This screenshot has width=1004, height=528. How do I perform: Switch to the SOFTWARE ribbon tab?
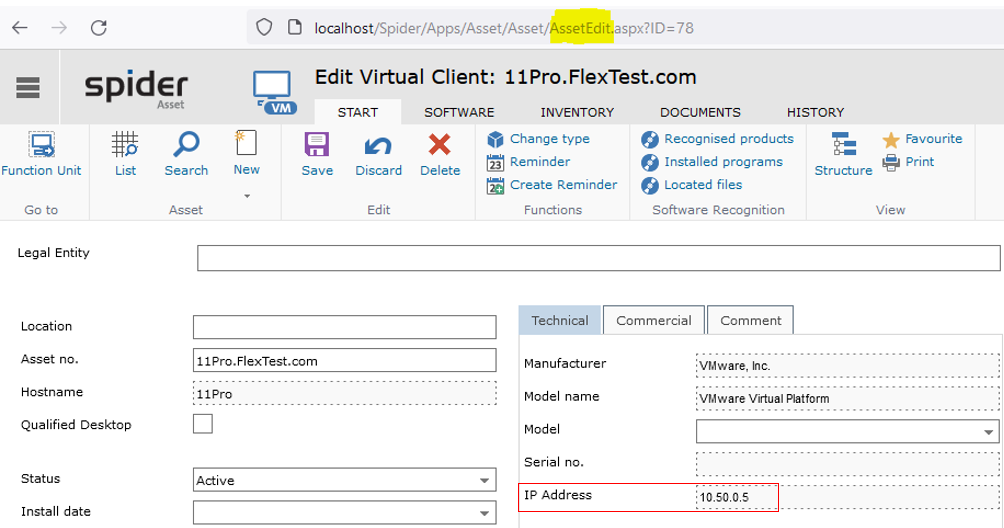459,112
